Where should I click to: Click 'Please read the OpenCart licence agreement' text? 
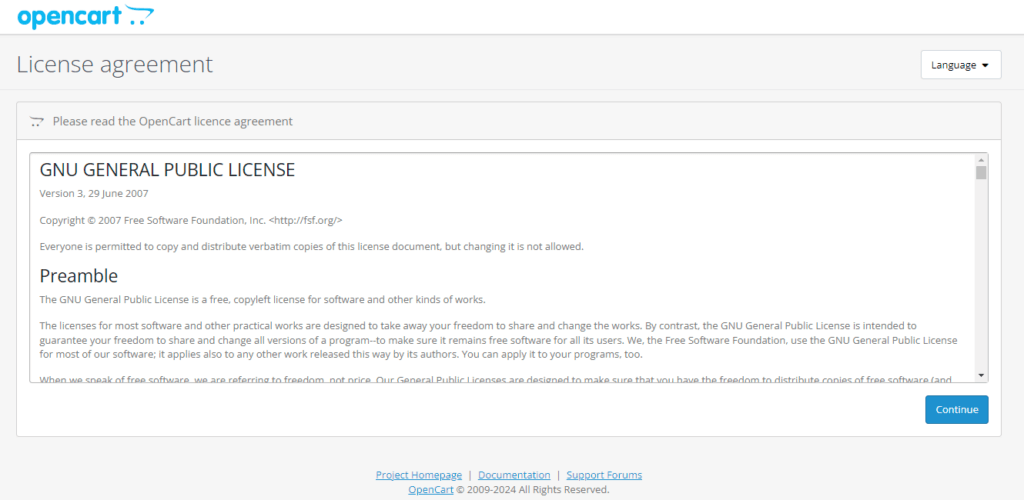(x=172, y=122)
